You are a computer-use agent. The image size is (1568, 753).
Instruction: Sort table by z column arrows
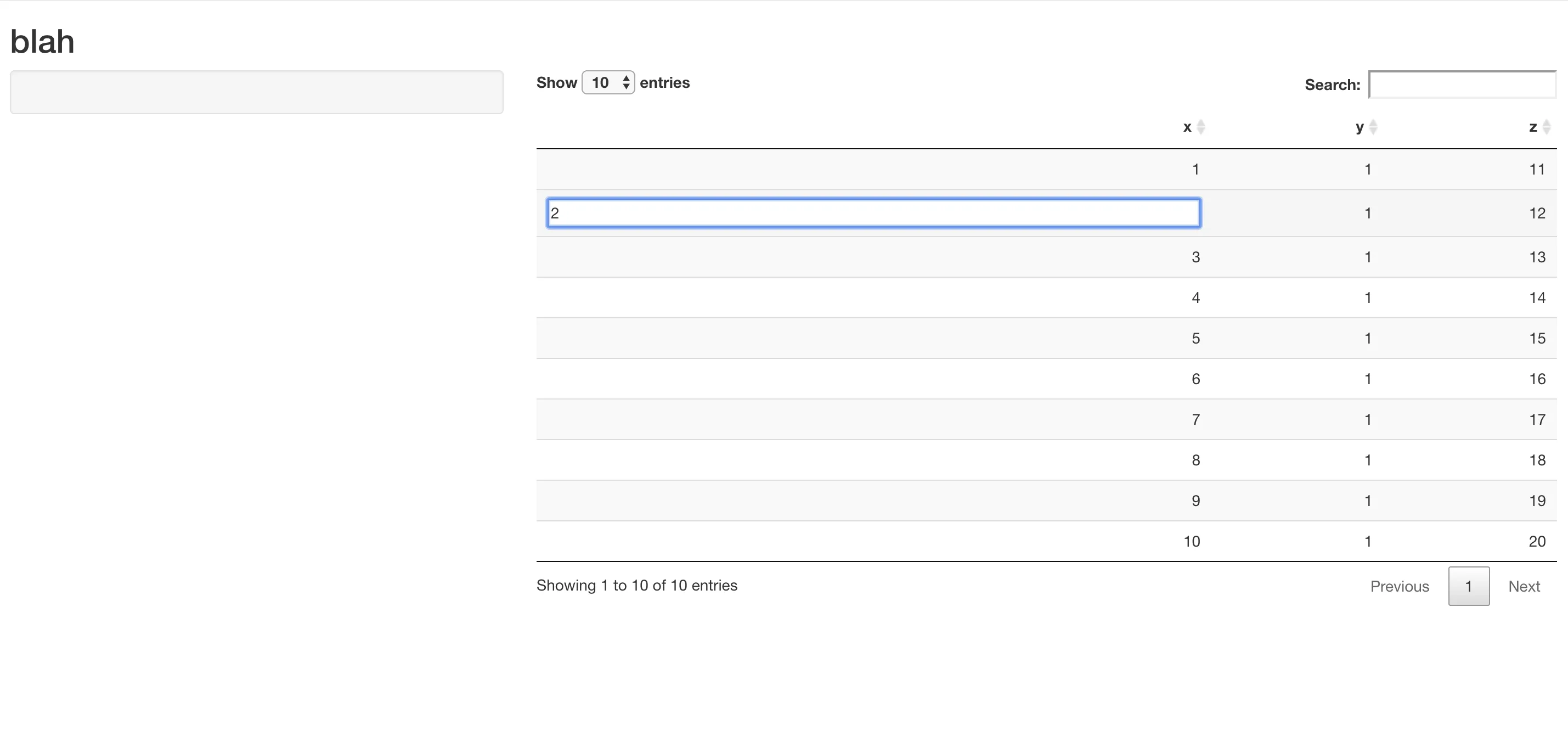click(1546, 127)
